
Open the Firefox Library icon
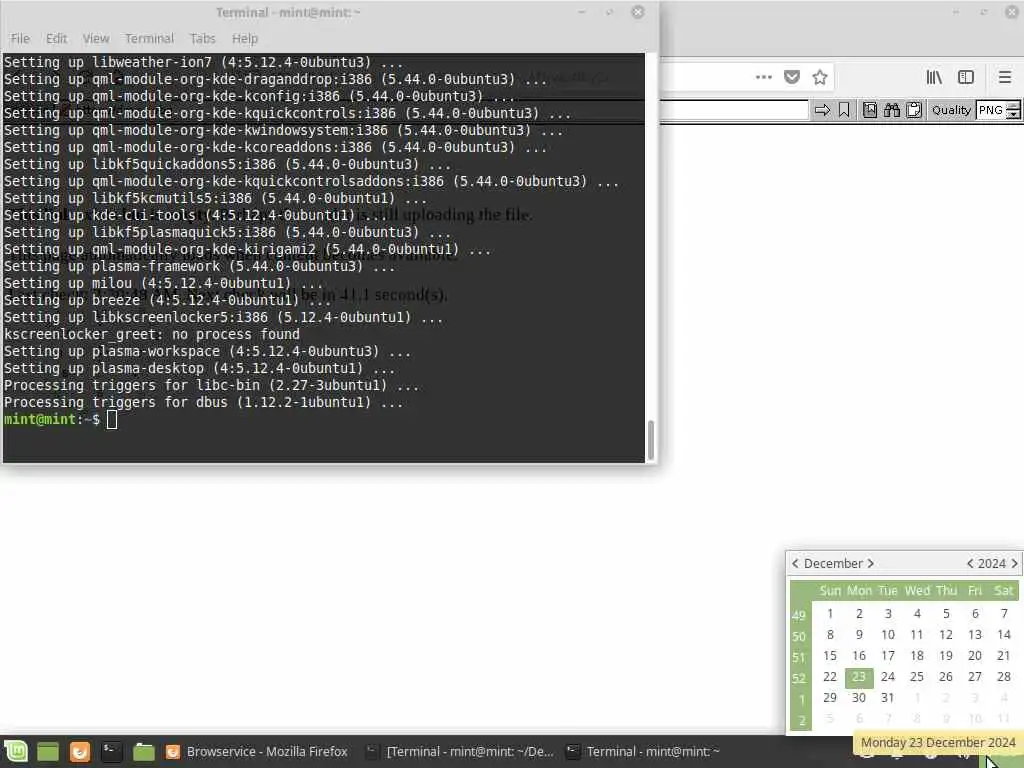click(934, 77)
